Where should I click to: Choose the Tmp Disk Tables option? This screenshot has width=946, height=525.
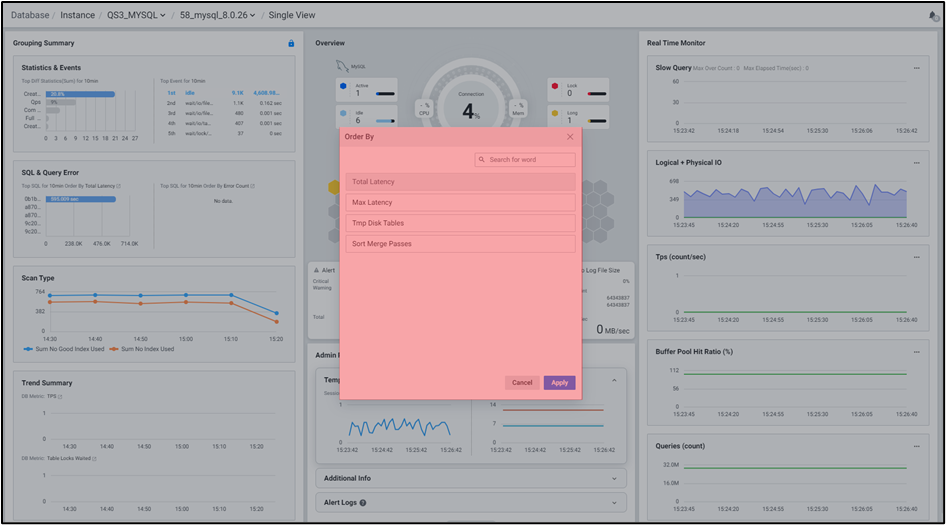[x=460, y=223]
